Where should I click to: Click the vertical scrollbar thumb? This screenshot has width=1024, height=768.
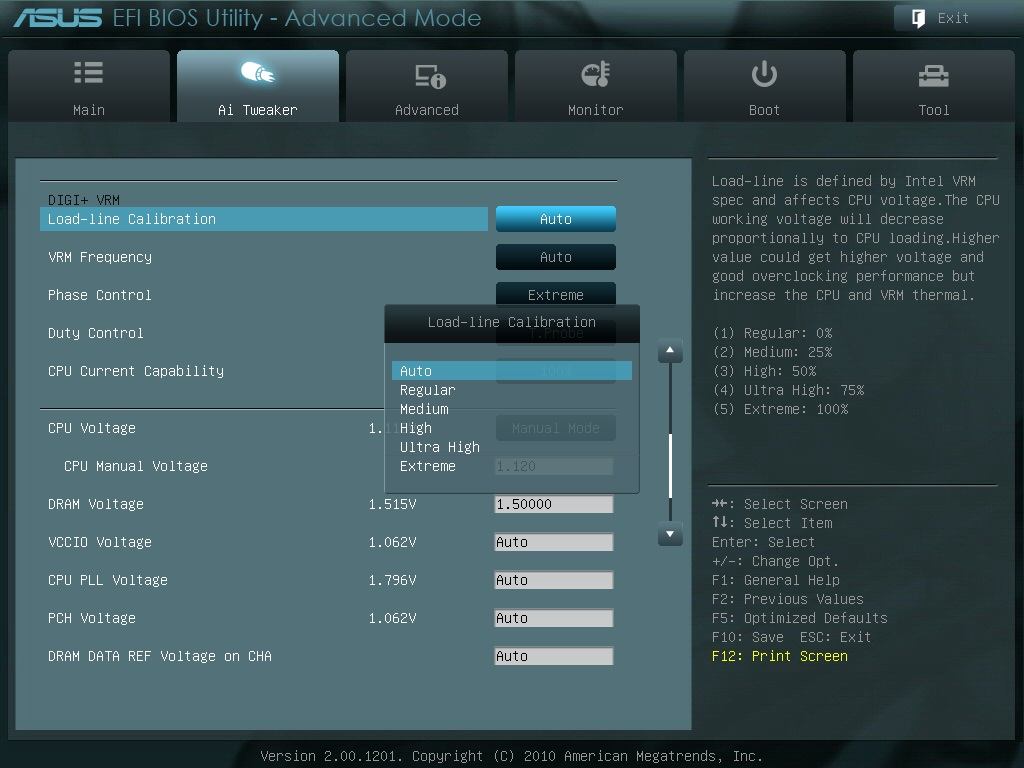tap(670, 465)
